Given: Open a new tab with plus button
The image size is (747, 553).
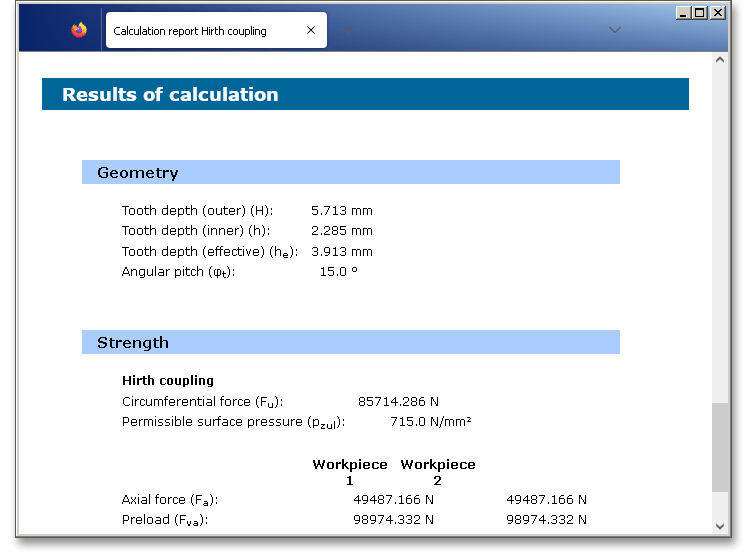Looking at the screenshot, I should click(x=349, y=31).
